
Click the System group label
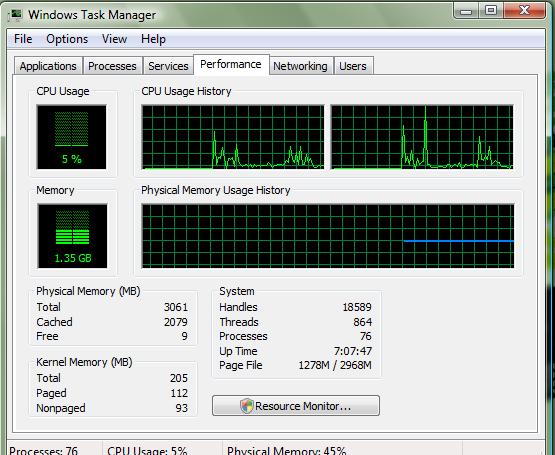[x=237, y=291]
